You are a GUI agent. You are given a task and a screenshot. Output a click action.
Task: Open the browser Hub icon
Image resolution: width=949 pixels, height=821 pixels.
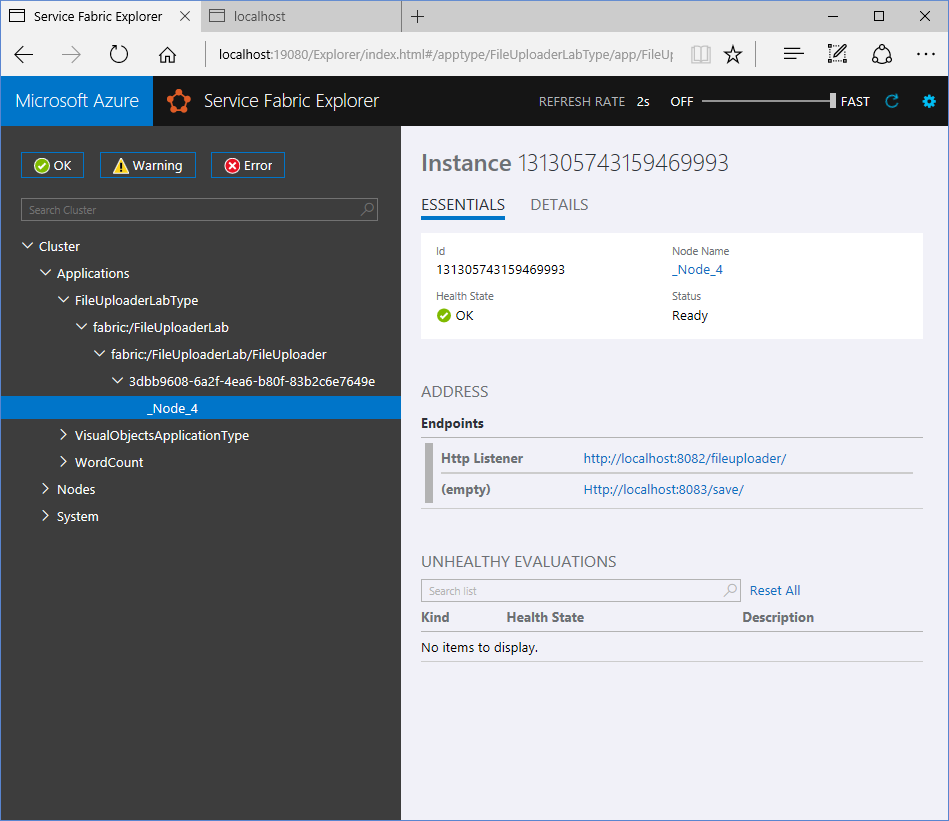[x=794, y=55]
